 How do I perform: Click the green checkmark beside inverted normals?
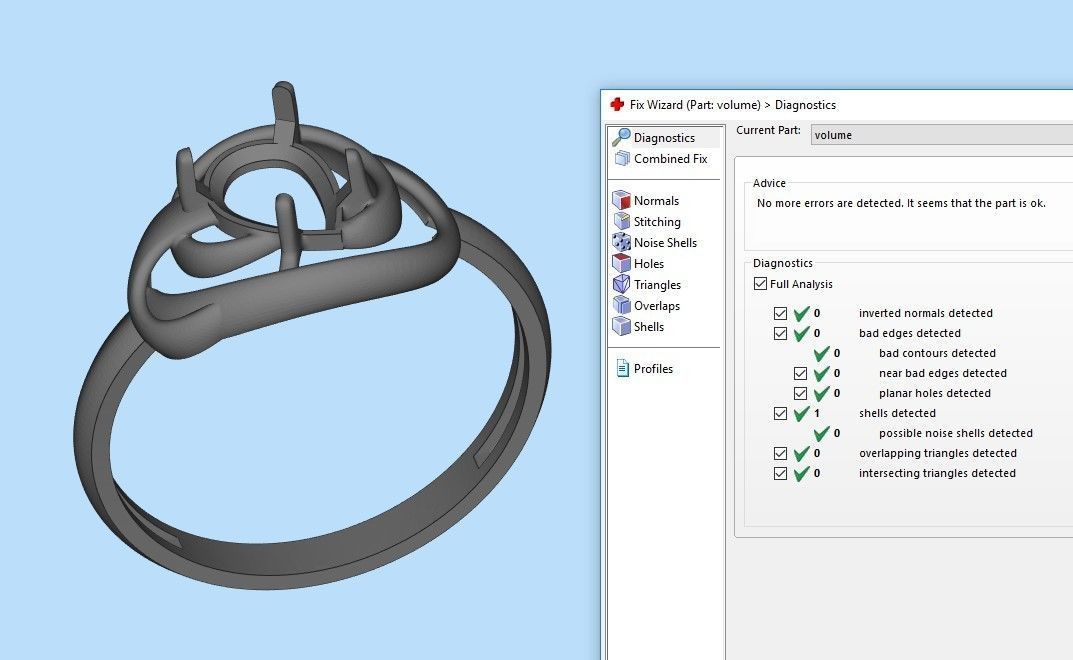pos(801,313)
